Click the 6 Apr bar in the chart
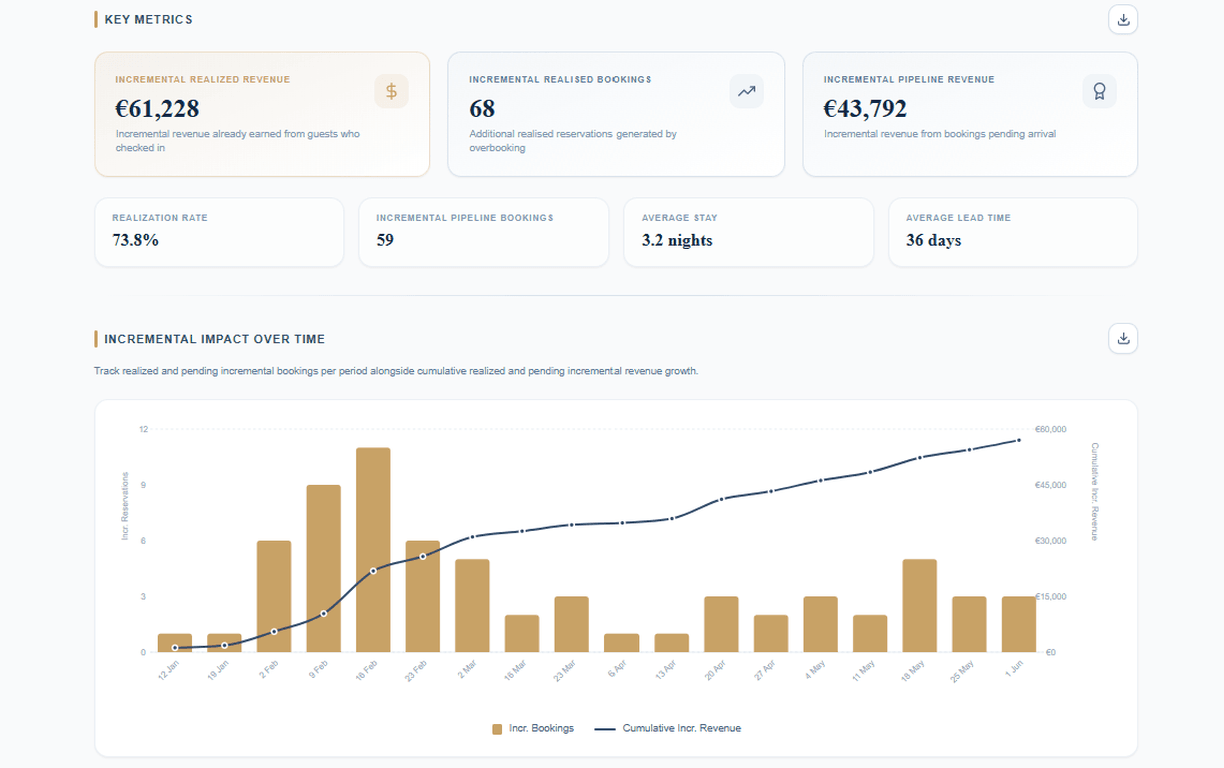Screen dimensions: 1224x768 point(621,643)
